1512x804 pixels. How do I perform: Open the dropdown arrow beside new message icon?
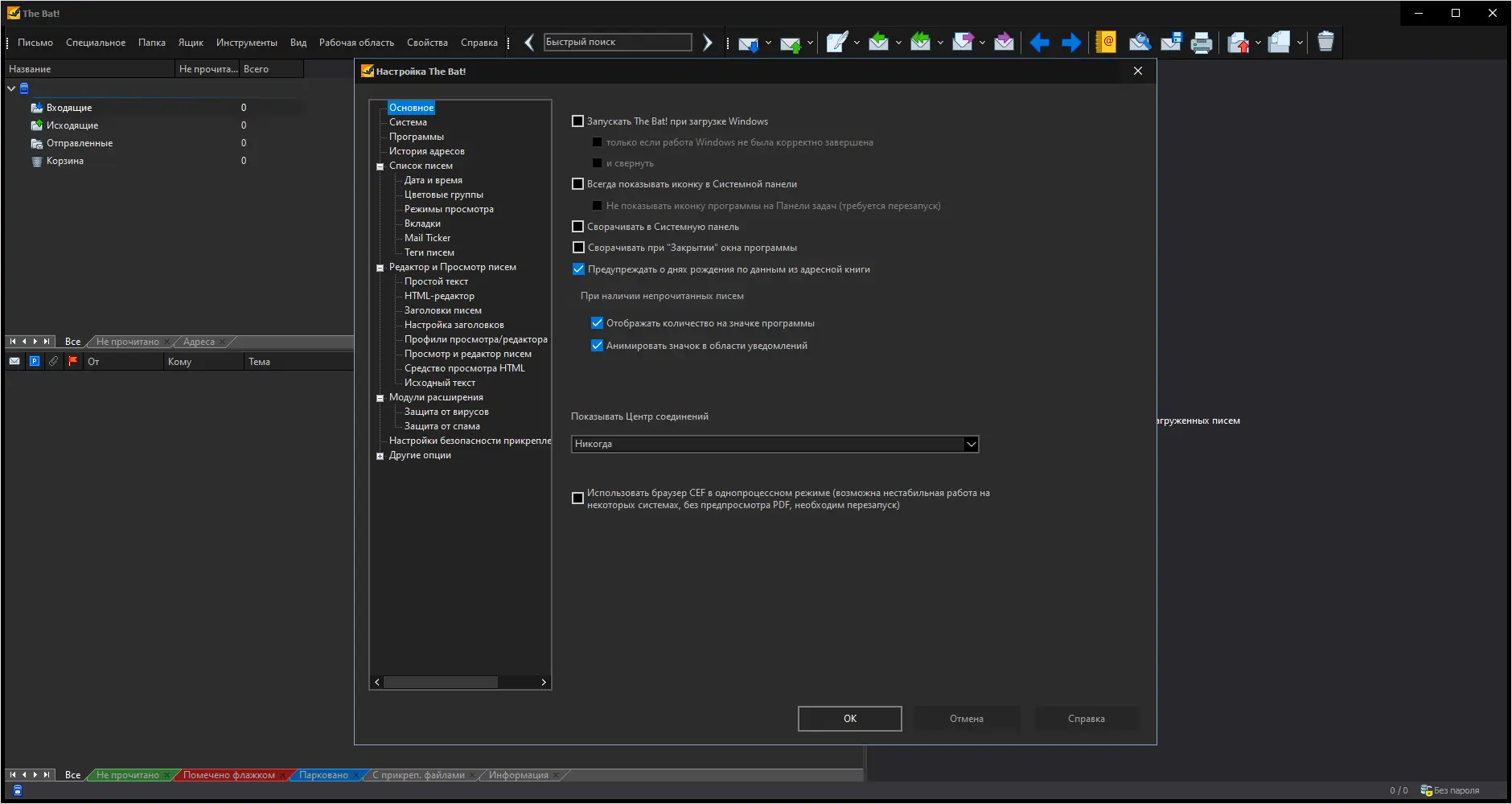pos(857,43)
